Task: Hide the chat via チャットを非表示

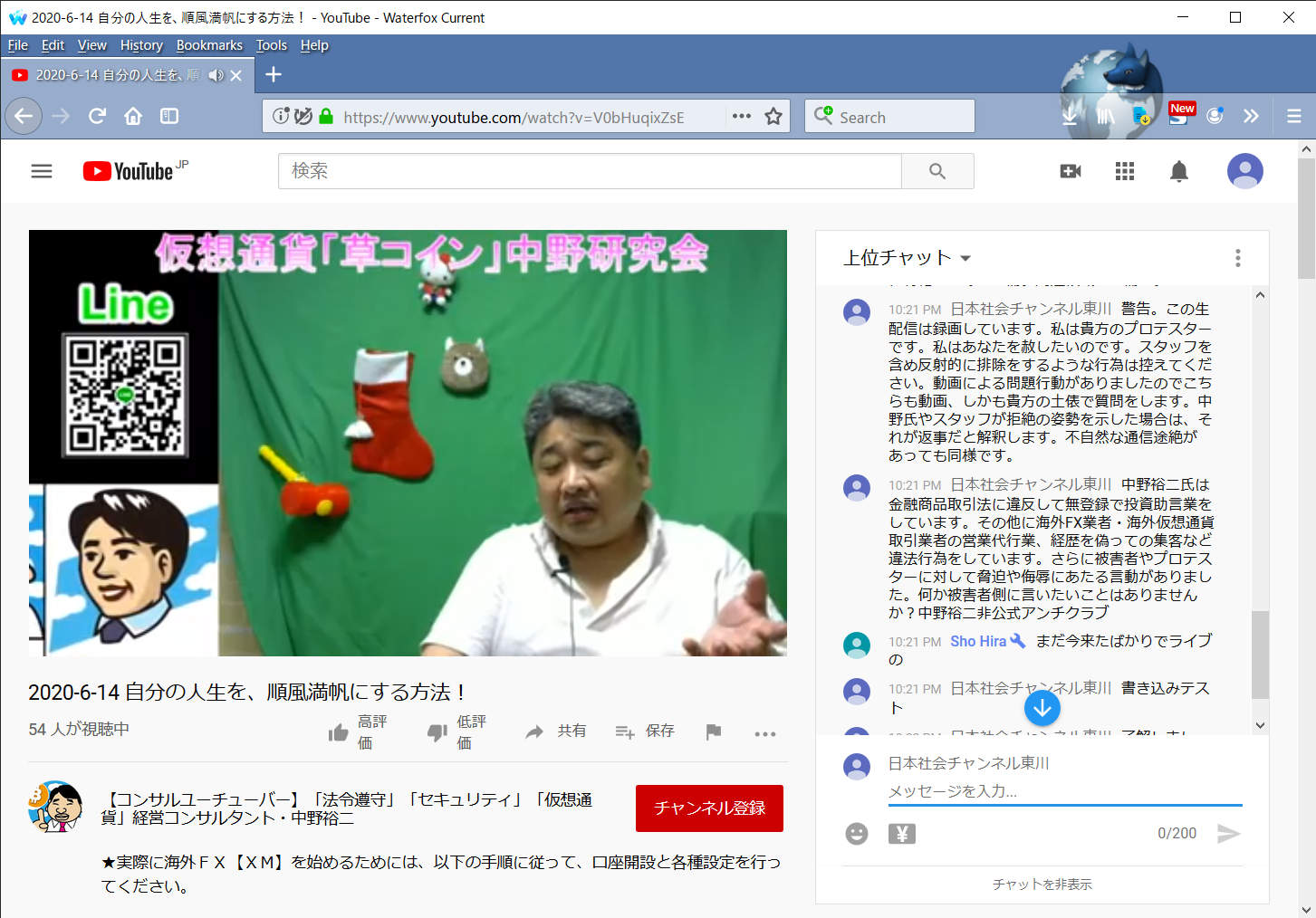Action: click(x=1042, y=885)
